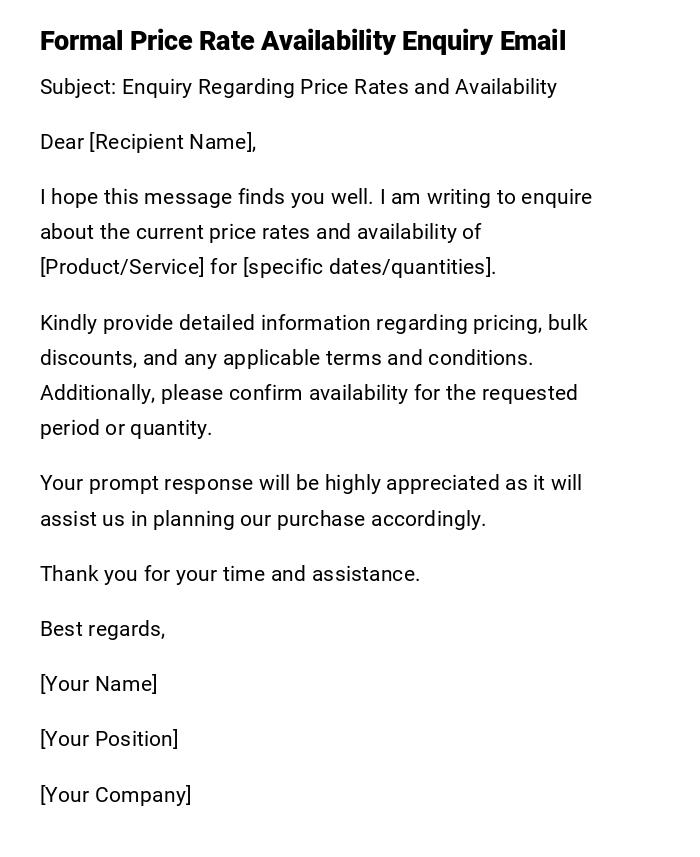Select the [Your Company] placeholder

[116, 795]
